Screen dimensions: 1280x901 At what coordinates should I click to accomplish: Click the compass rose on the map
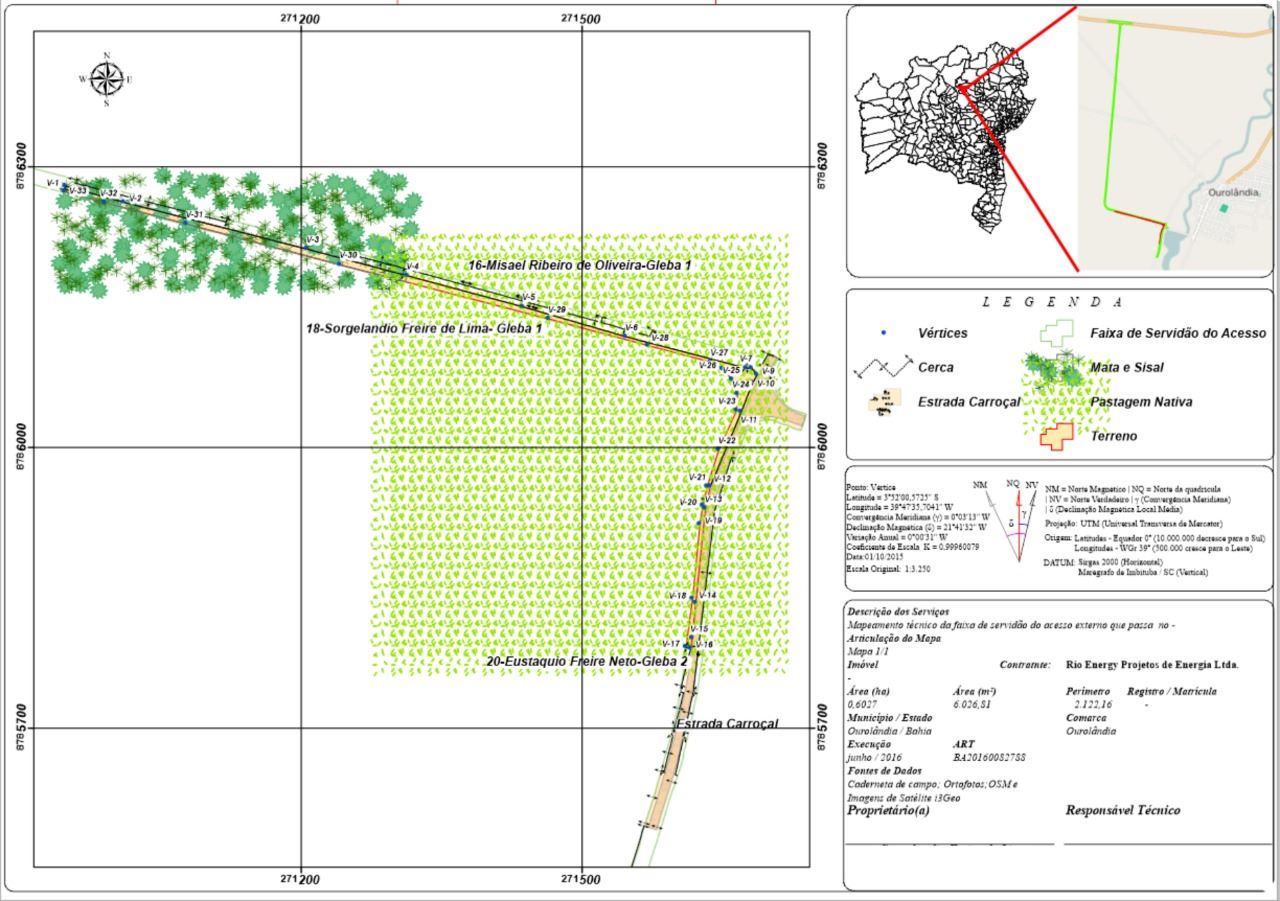tap(106, 79)
